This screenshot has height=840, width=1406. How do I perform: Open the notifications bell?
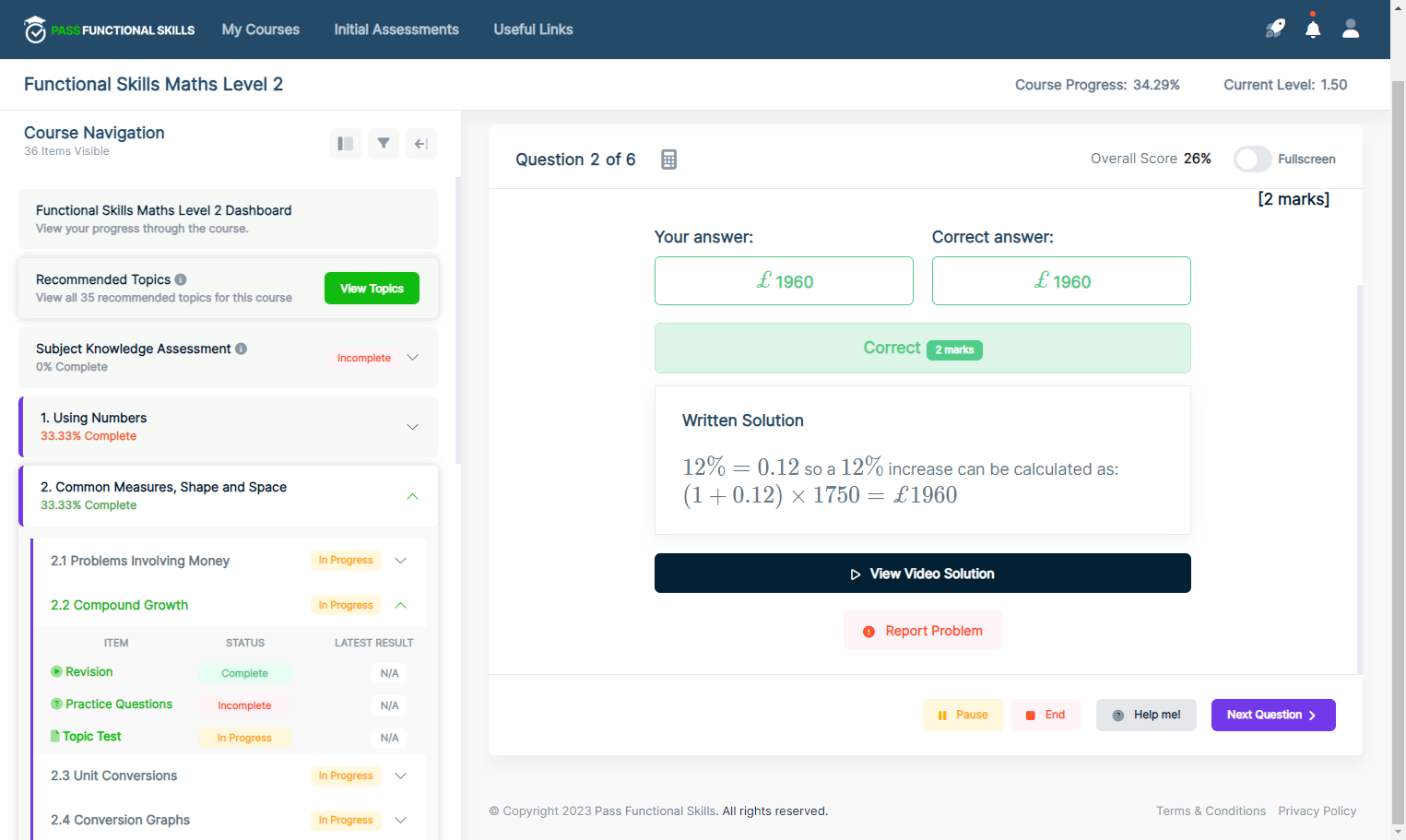[1313, 29]
